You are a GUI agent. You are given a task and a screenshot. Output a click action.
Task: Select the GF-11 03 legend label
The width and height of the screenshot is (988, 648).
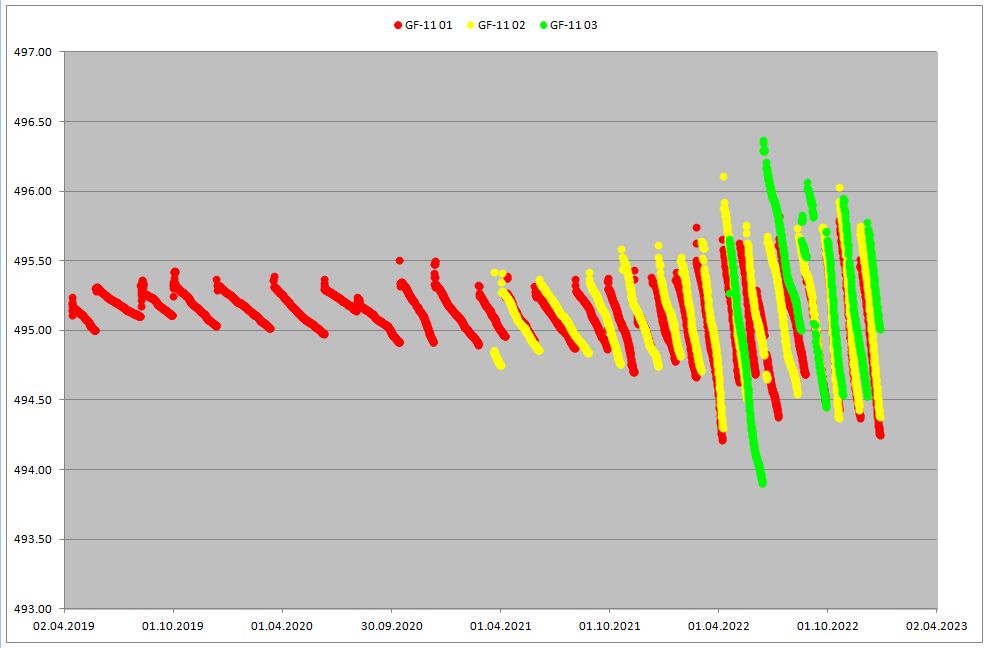574,25
